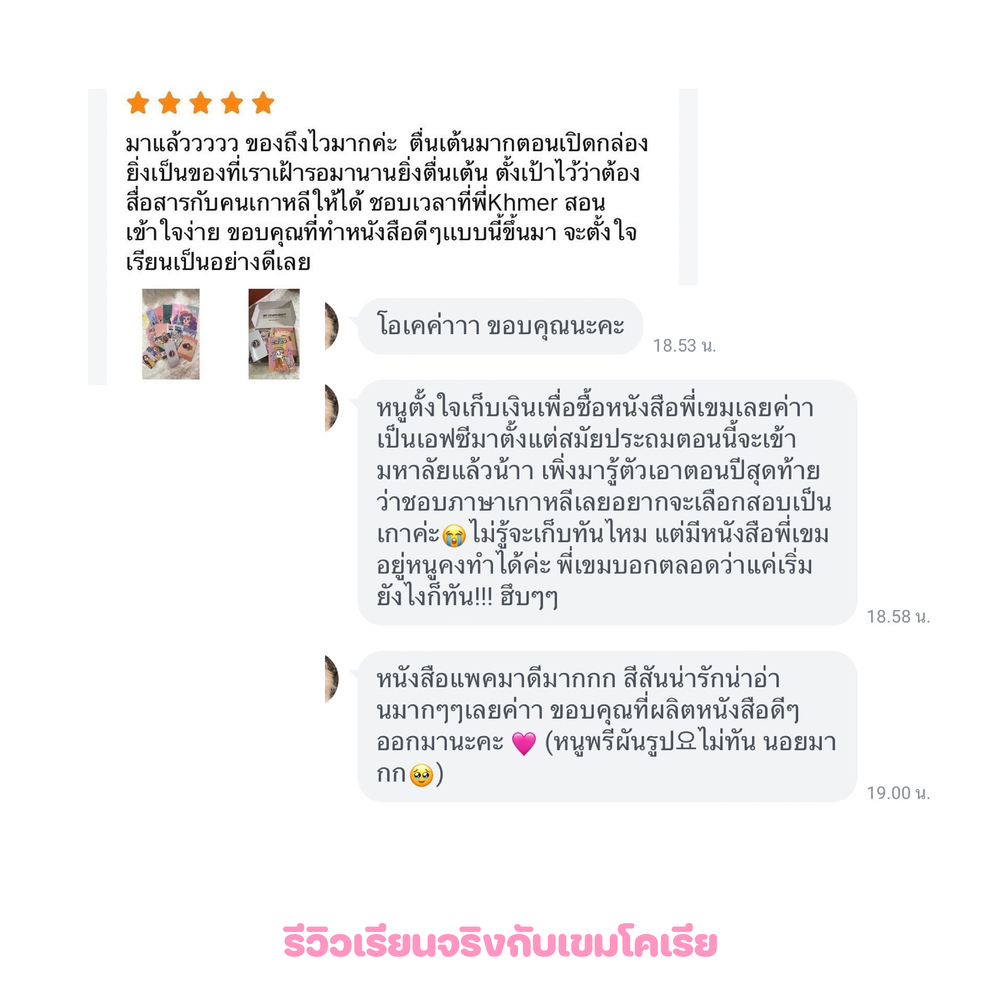Viewport: 1000px width, 1000px height.
Task: Click the 18.58 น. timestamp
Action: point(898,617)
